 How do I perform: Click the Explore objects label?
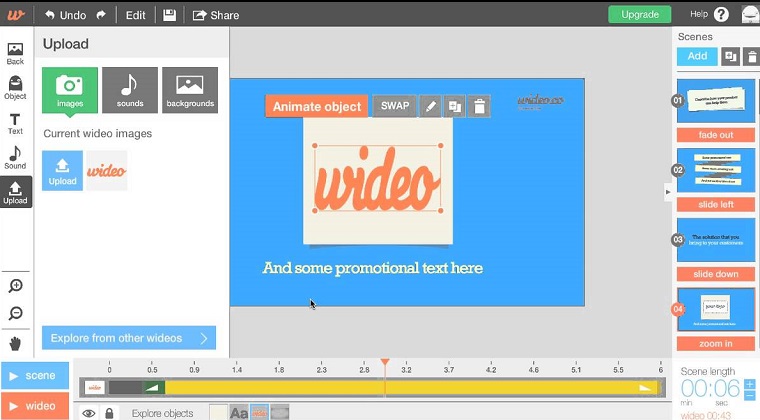pos(162,413)
